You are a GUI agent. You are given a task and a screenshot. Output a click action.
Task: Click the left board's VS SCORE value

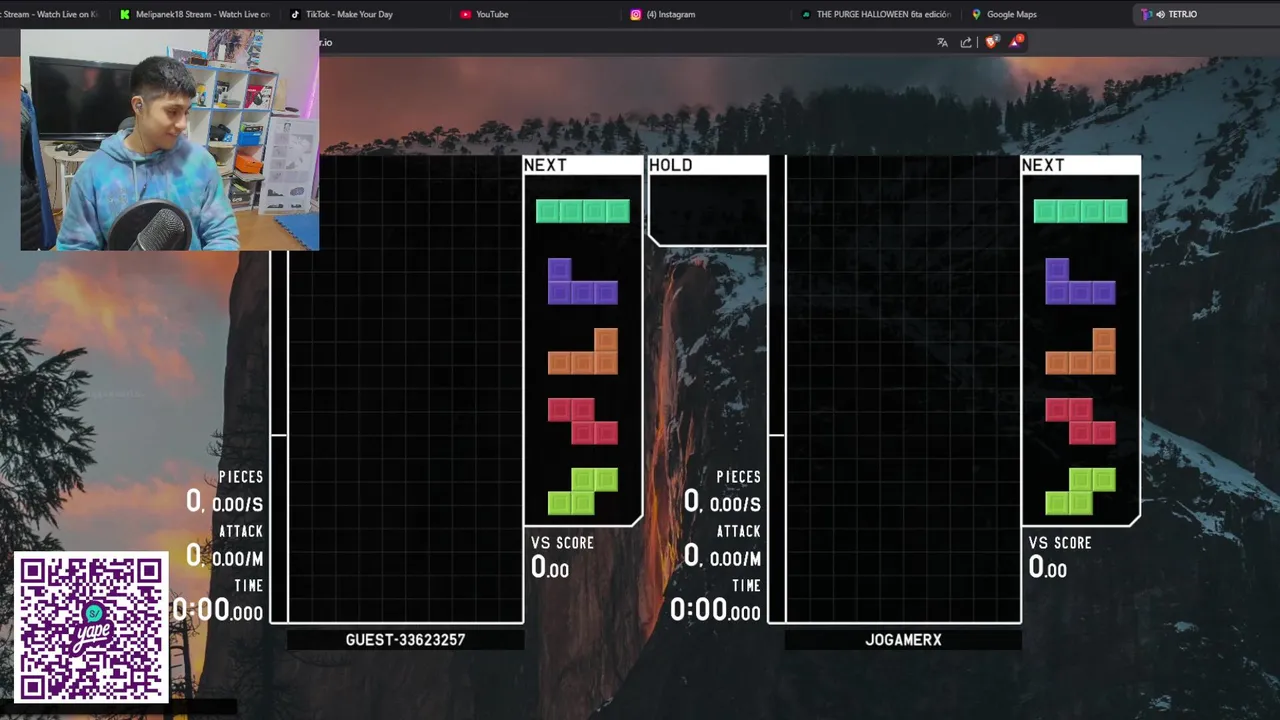(550, 567)
